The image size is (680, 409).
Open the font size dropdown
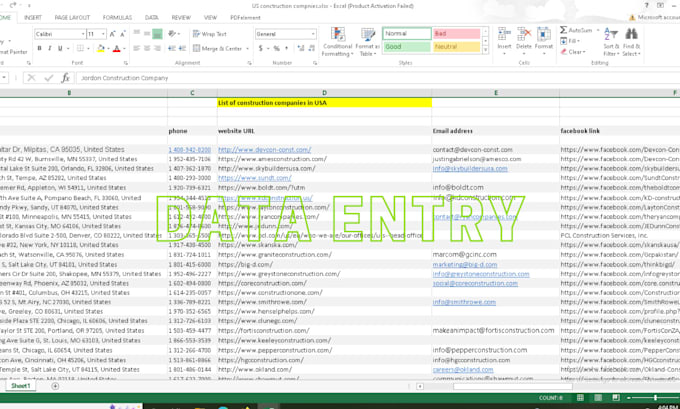coord(103,34)
